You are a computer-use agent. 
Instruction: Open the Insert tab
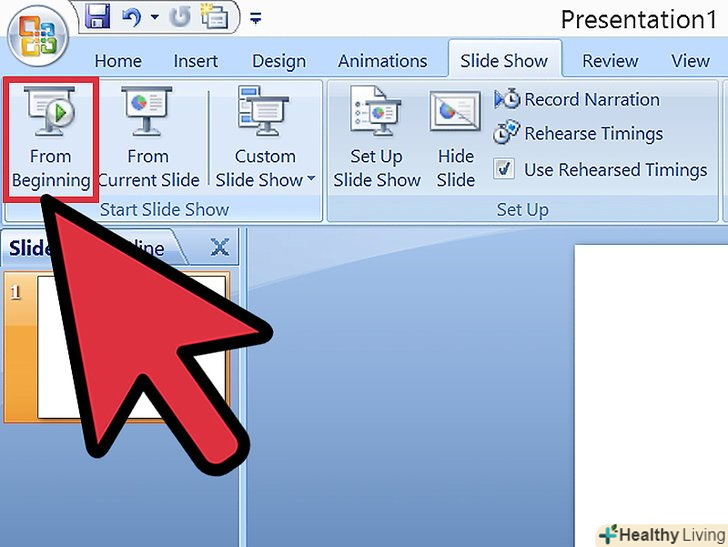click(195, 61)
